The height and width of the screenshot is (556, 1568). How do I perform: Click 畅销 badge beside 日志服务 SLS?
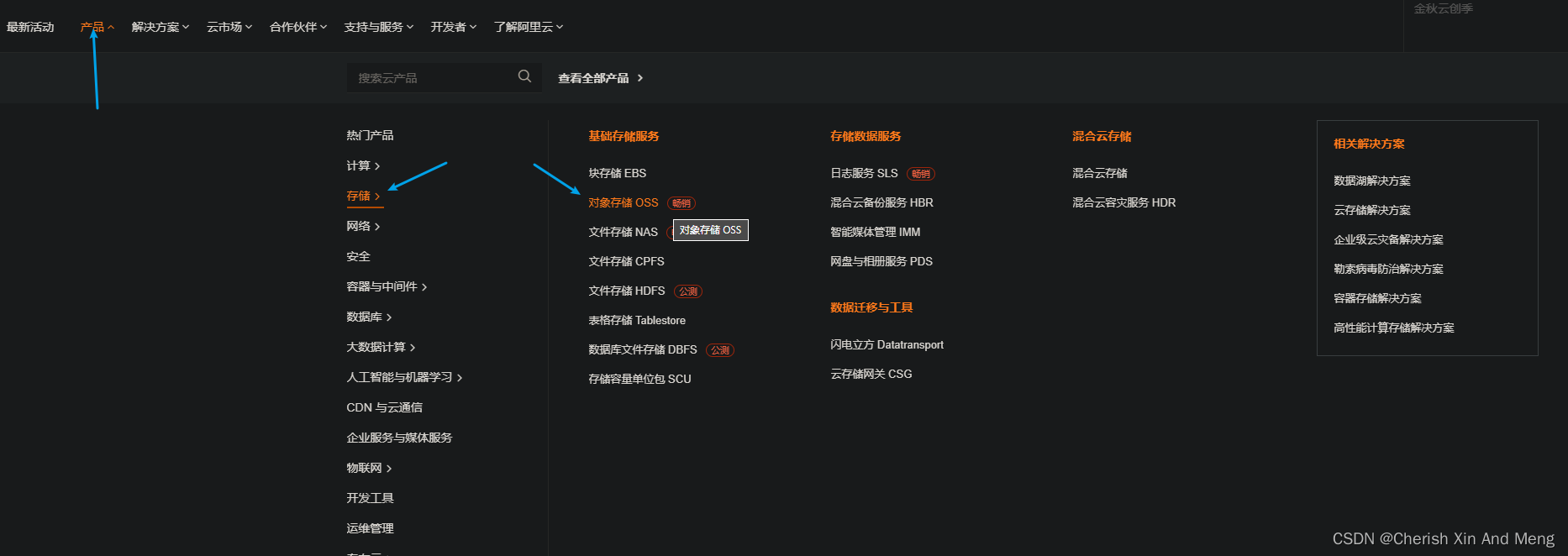(x=921, y=174)
